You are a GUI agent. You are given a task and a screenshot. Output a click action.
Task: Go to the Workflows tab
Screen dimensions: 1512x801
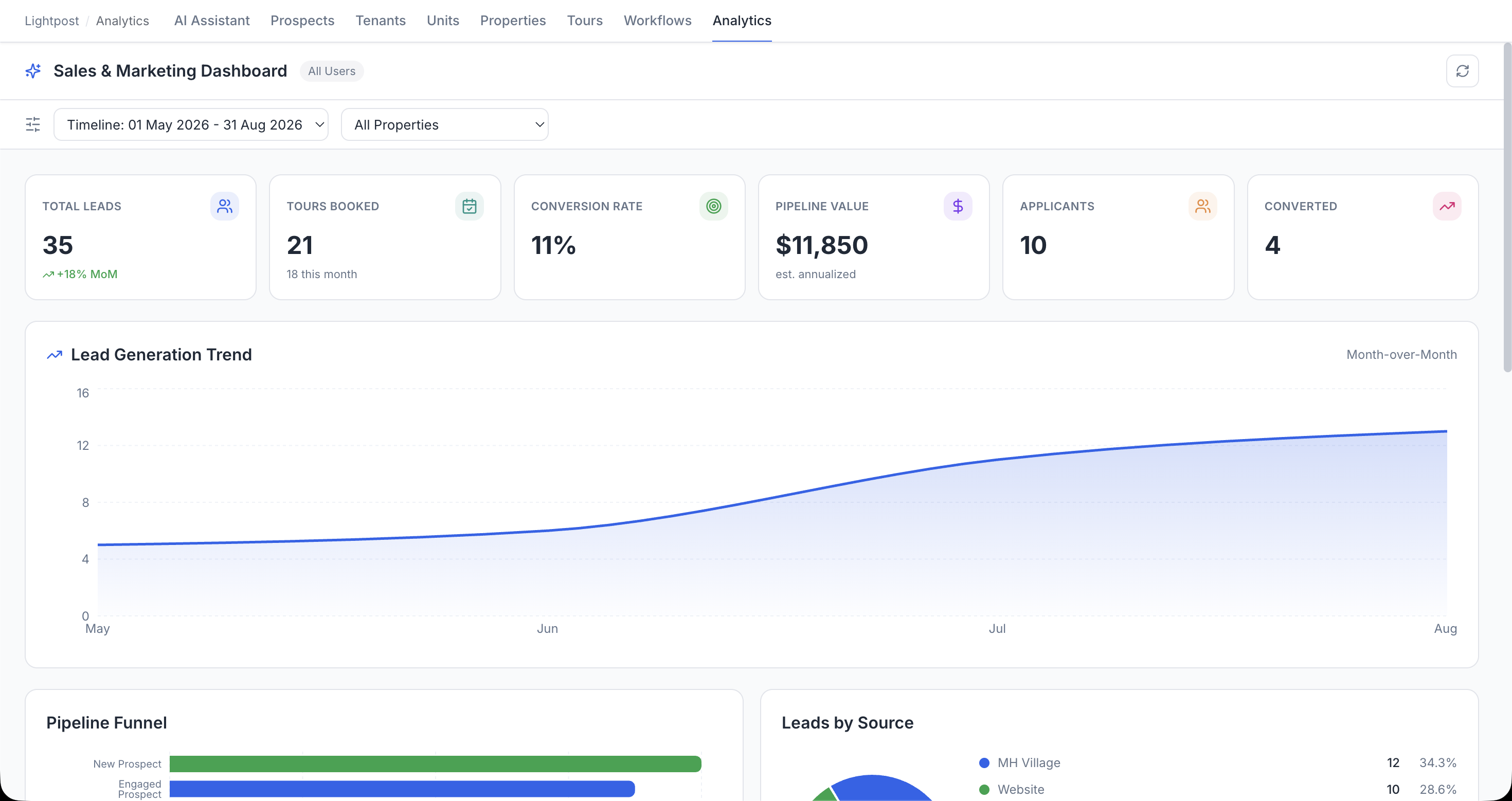coord(657,21)
